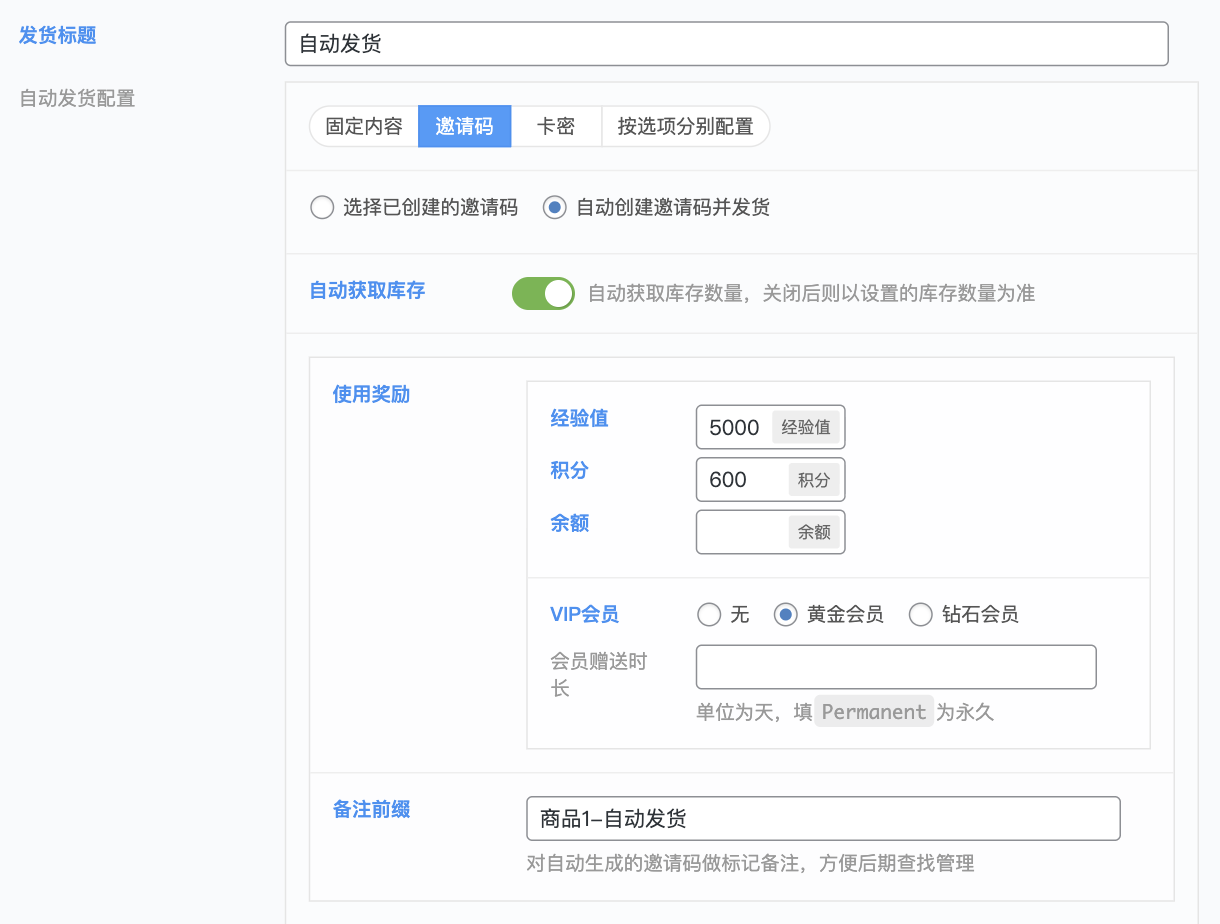The image size is (1220, 924).
Task: Click the 备注前缀 input showing 商品1-自动发货
Action: [823, 818]
